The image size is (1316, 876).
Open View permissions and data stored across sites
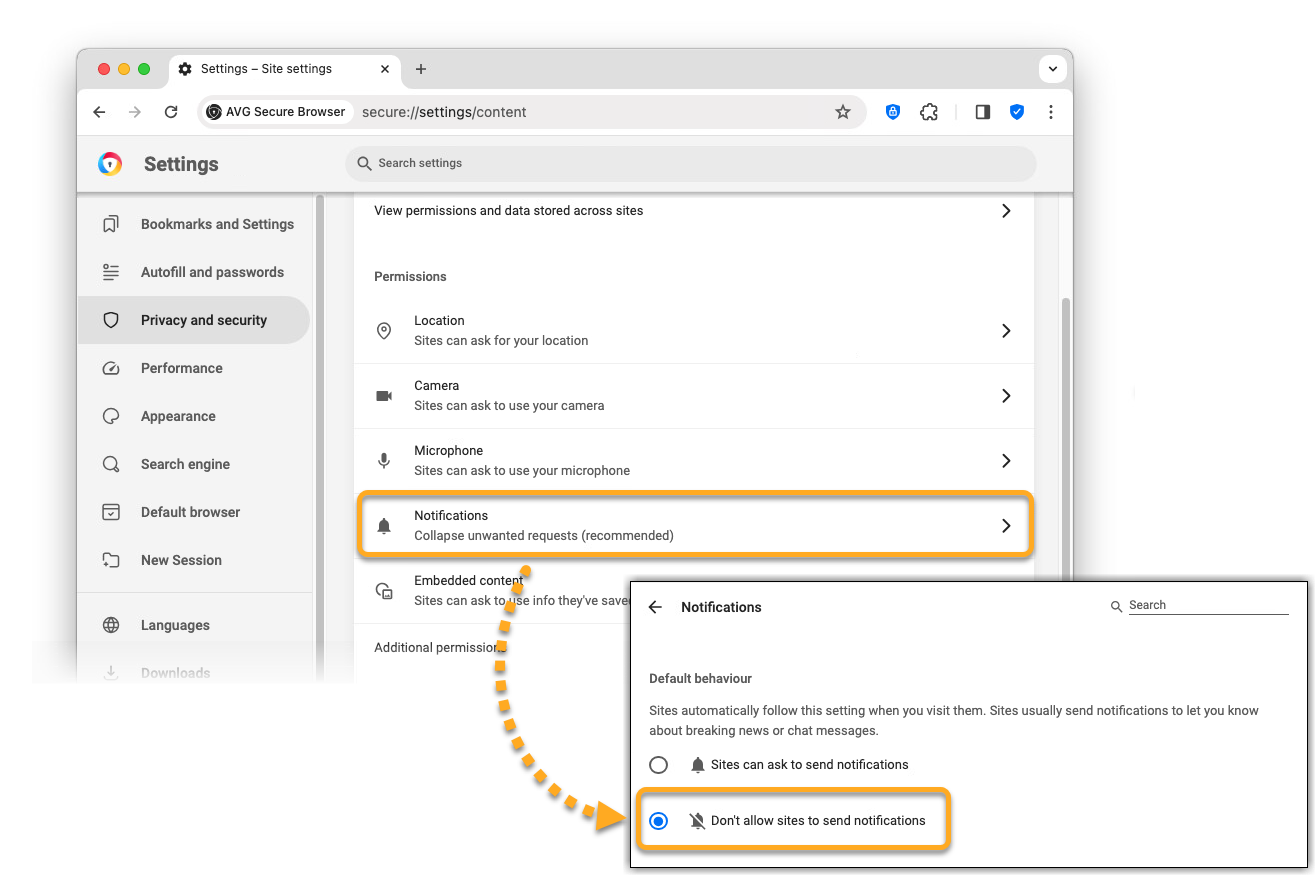click(694, 211)
